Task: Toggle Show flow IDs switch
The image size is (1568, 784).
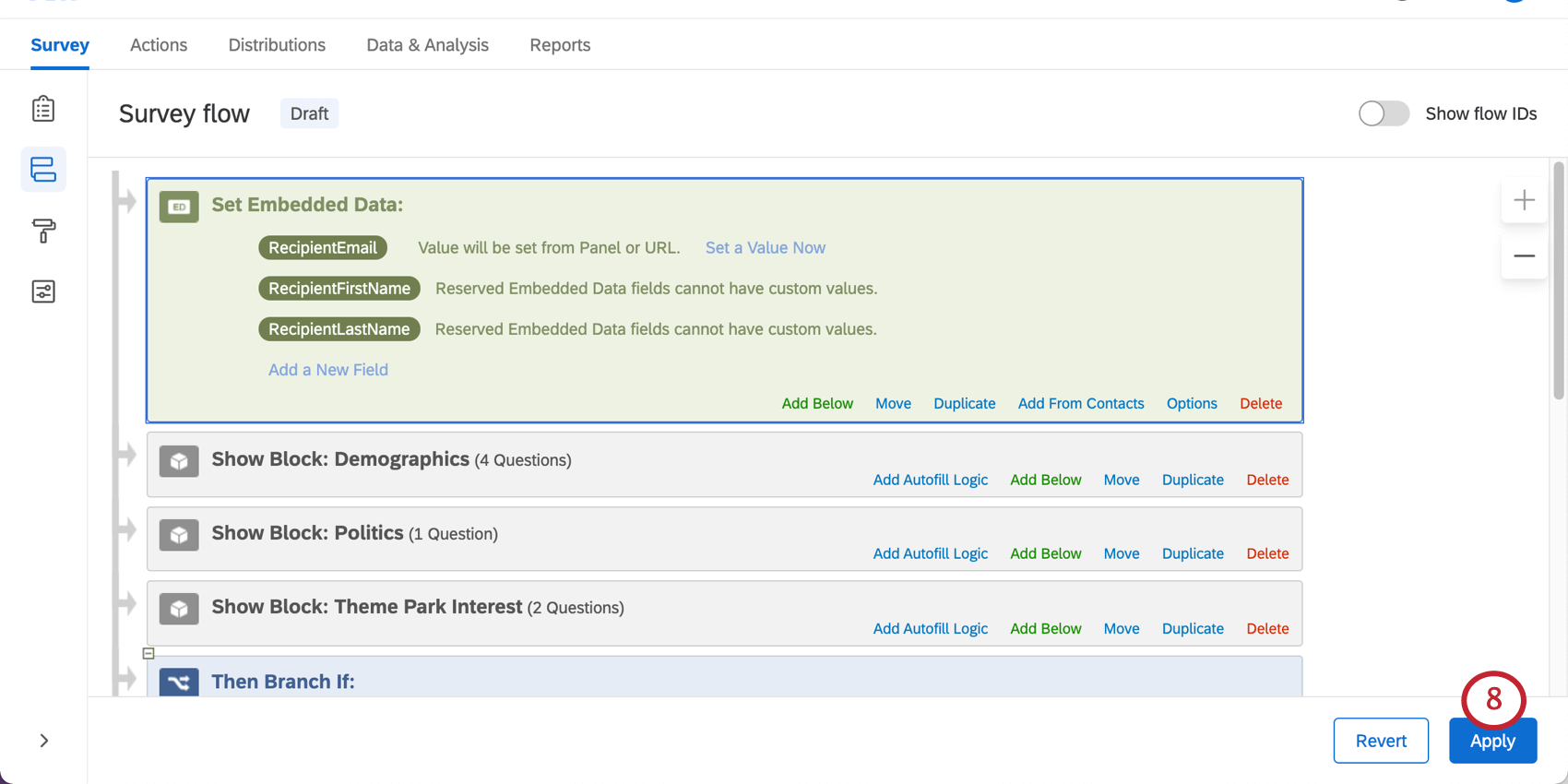Action: [1384, 113]
